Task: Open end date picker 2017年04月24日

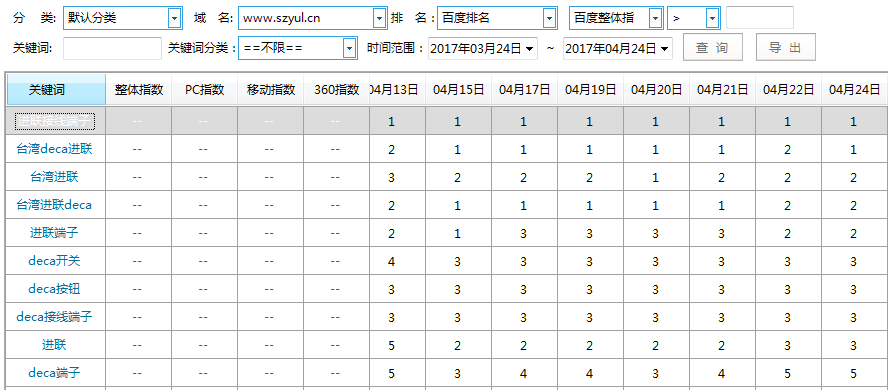Action: point(617,49)
